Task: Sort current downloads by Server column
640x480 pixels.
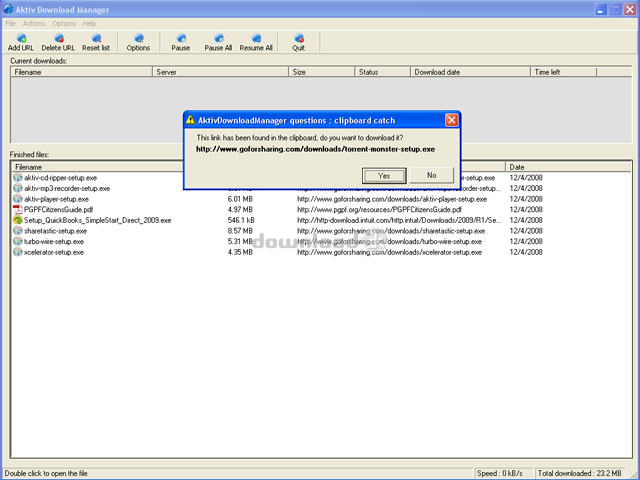Action: (x=220, y=72)
